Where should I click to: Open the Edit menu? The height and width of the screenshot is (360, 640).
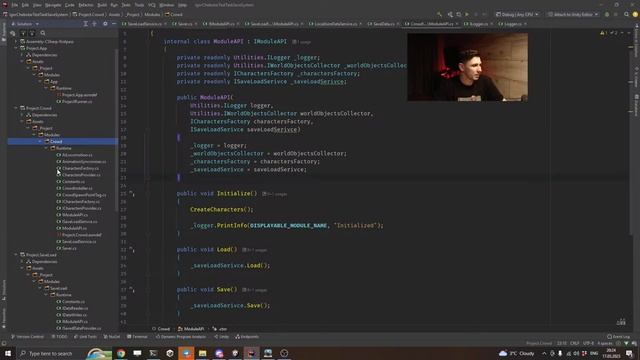point(25,5)
